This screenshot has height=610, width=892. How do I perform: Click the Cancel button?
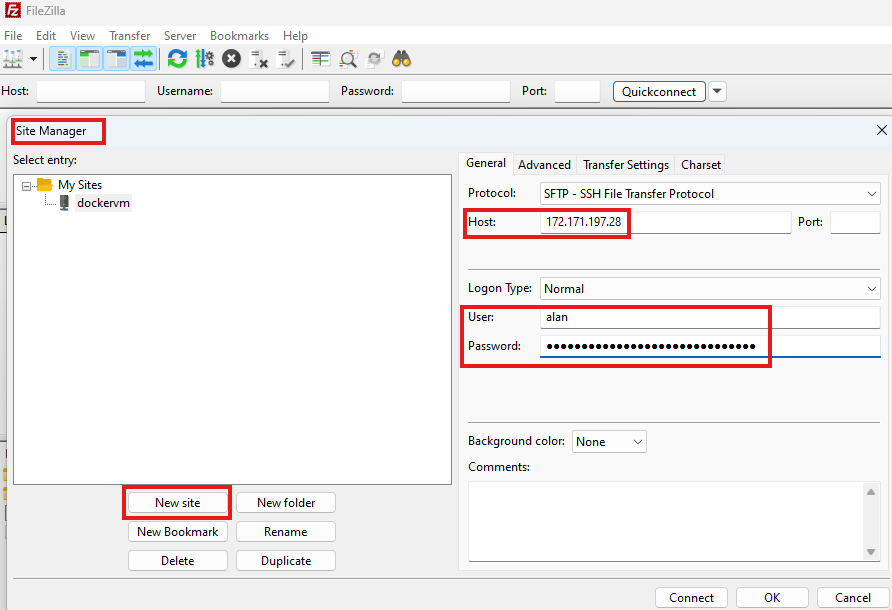(x=853, y=597)
